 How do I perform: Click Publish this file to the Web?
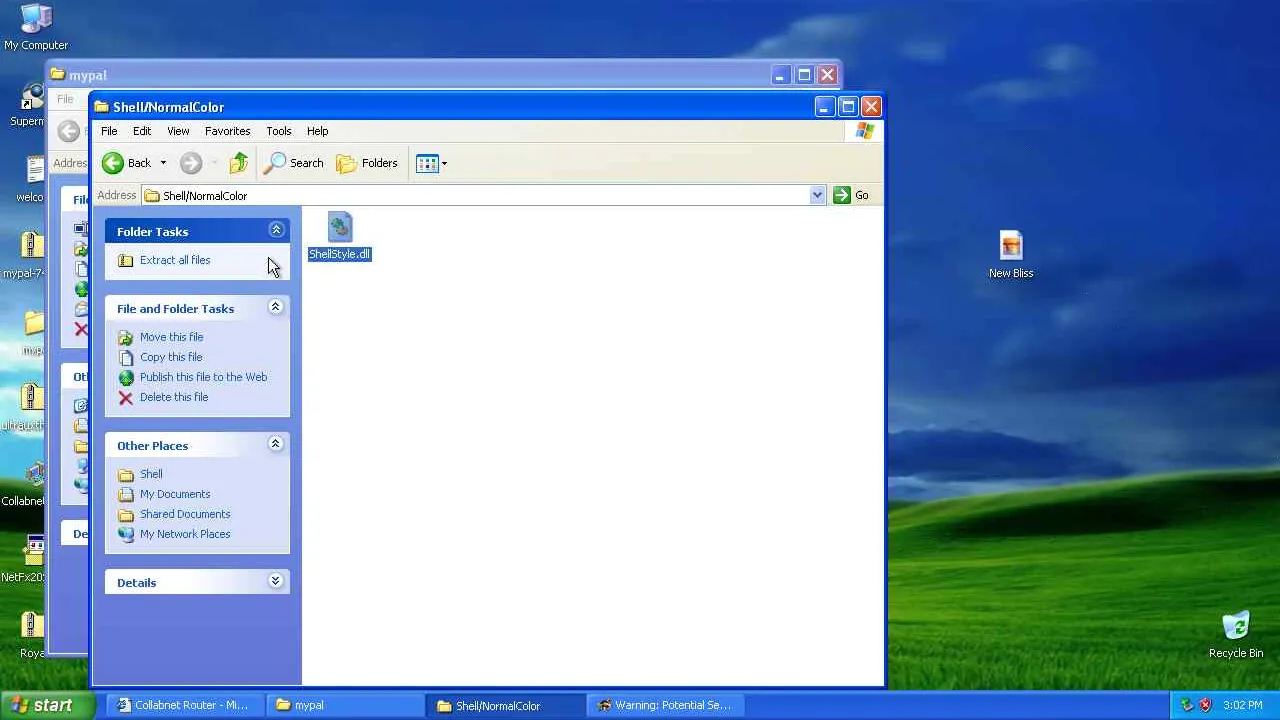point(203,377)
